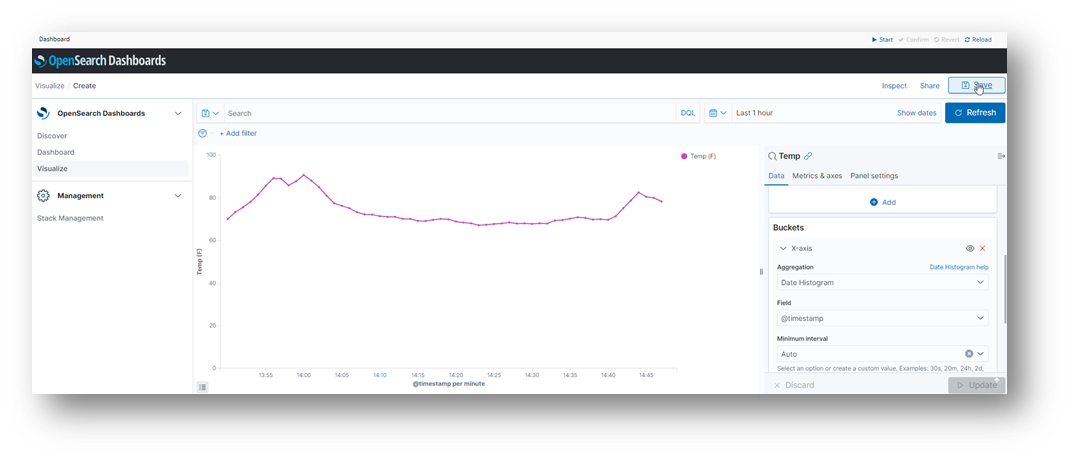Open the Panel settings tab

coord(874,176)
